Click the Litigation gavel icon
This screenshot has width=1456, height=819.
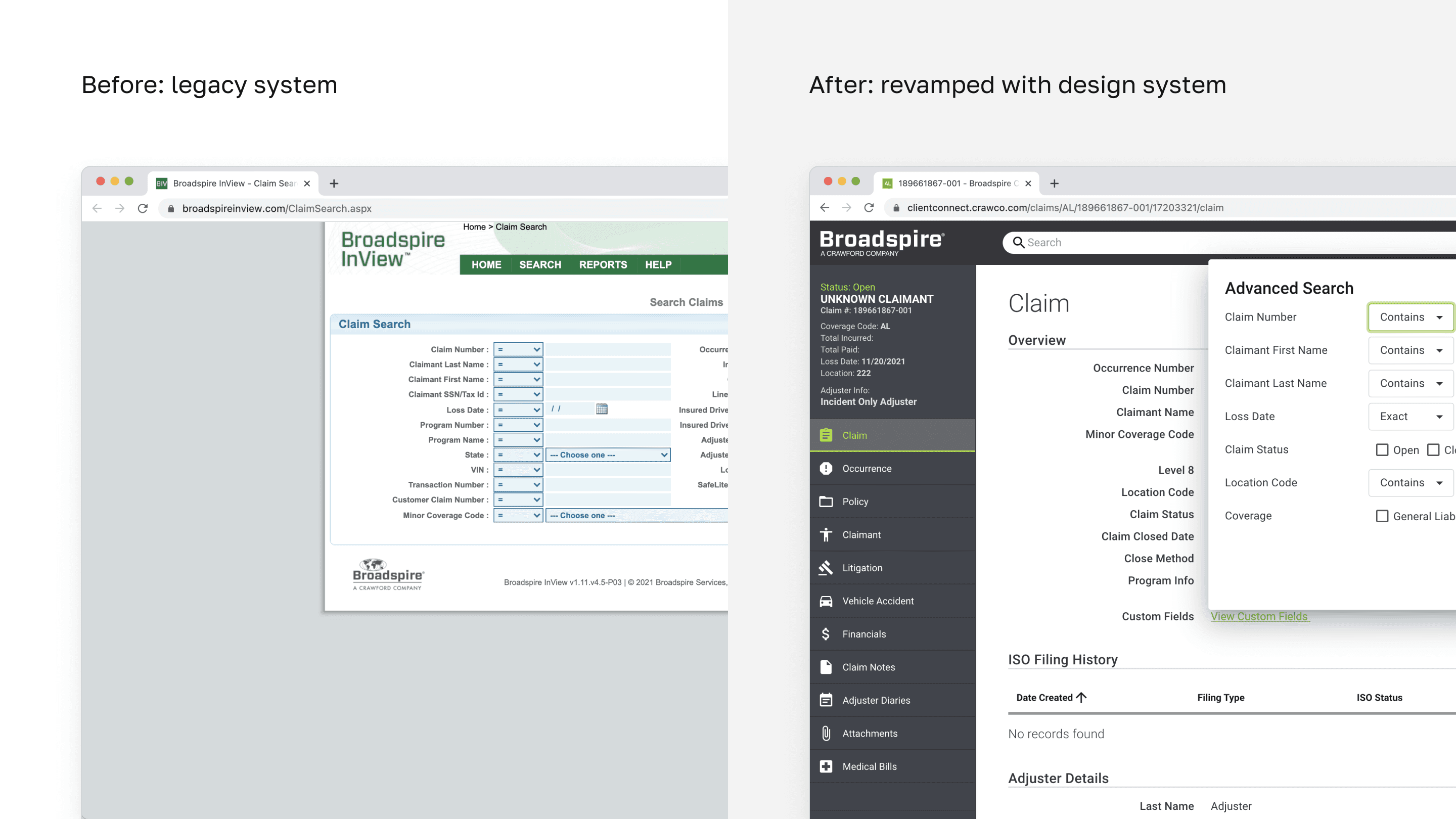(x=826, y=567)
